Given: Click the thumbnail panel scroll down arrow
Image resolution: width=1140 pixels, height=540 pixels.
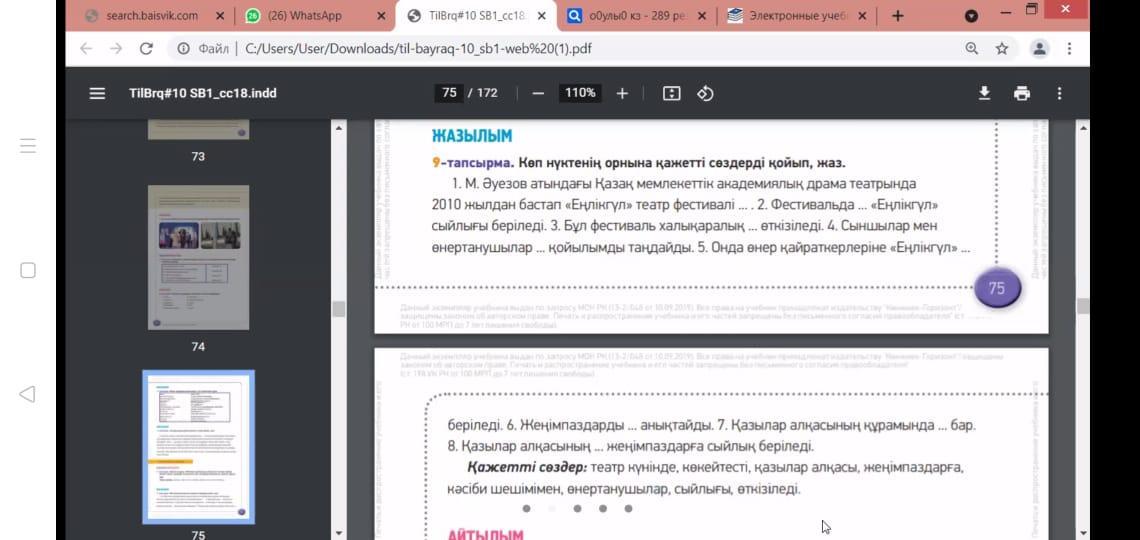Looking at the screenshot, I should 338,533.
